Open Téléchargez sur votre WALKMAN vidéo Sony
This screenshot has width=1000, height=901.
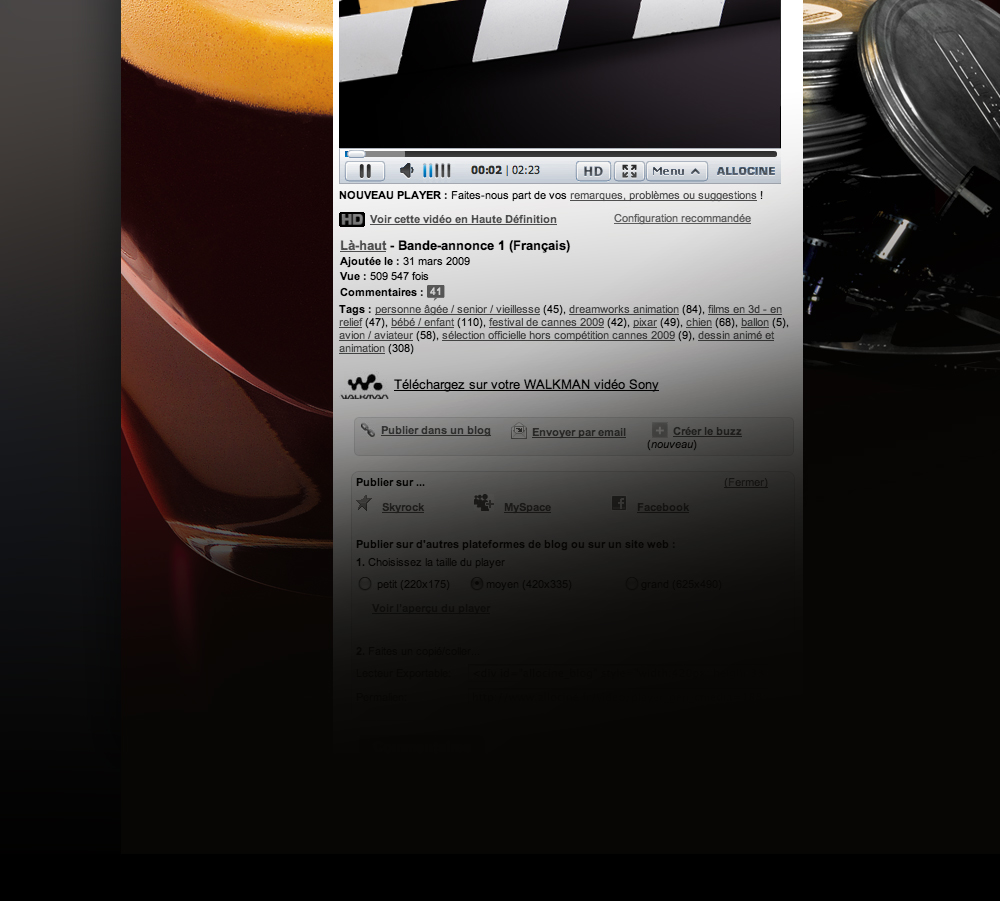coord(526,385)
